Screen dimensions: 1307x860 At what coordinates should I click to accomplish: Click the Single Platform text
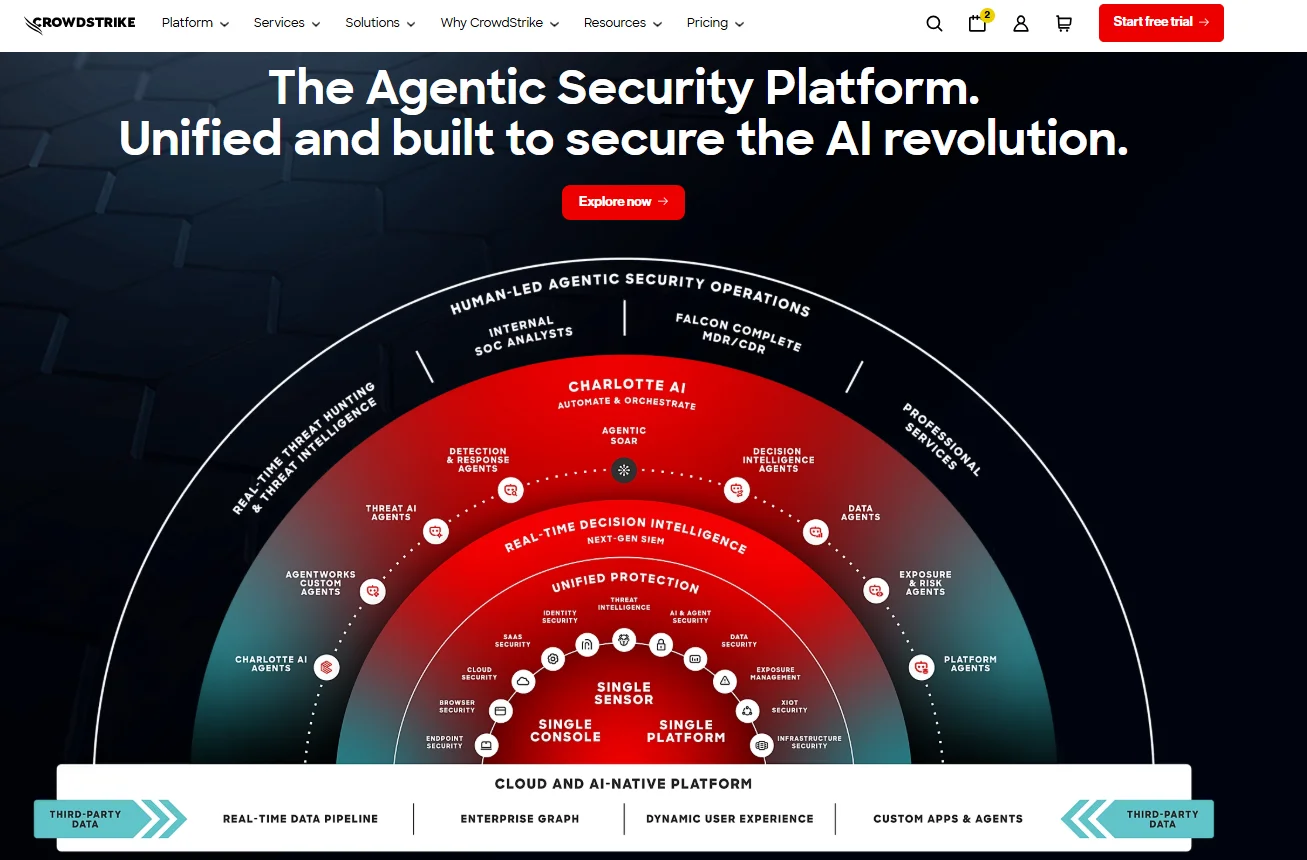686,731
